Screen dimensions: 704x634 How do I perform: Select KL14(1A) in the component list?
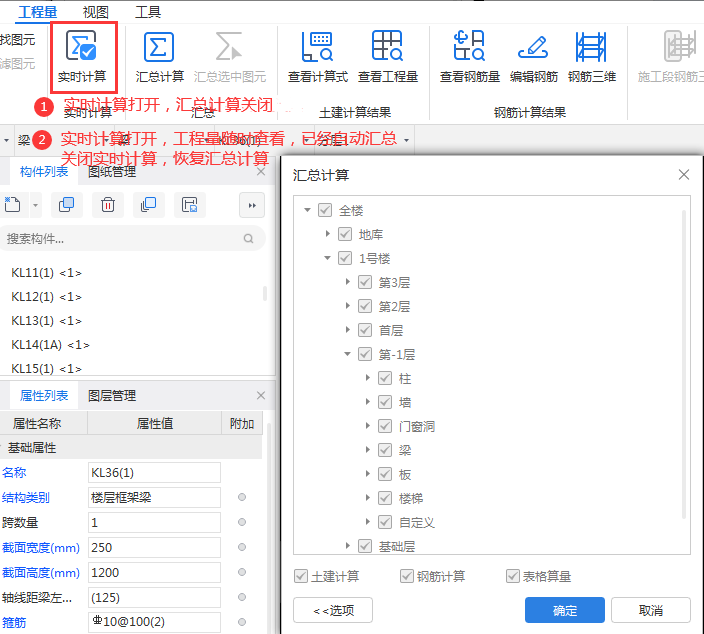(x=50, y=345)
